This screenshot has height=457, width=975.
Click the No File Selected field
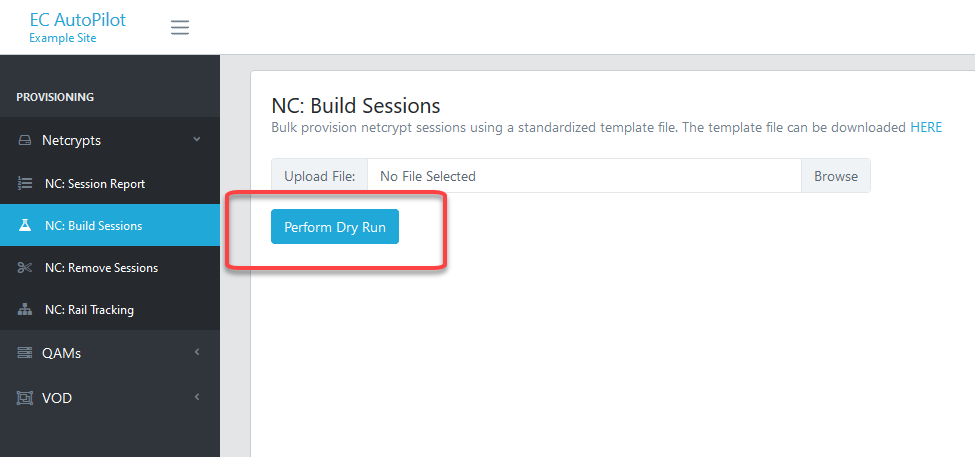pos(584,176)
